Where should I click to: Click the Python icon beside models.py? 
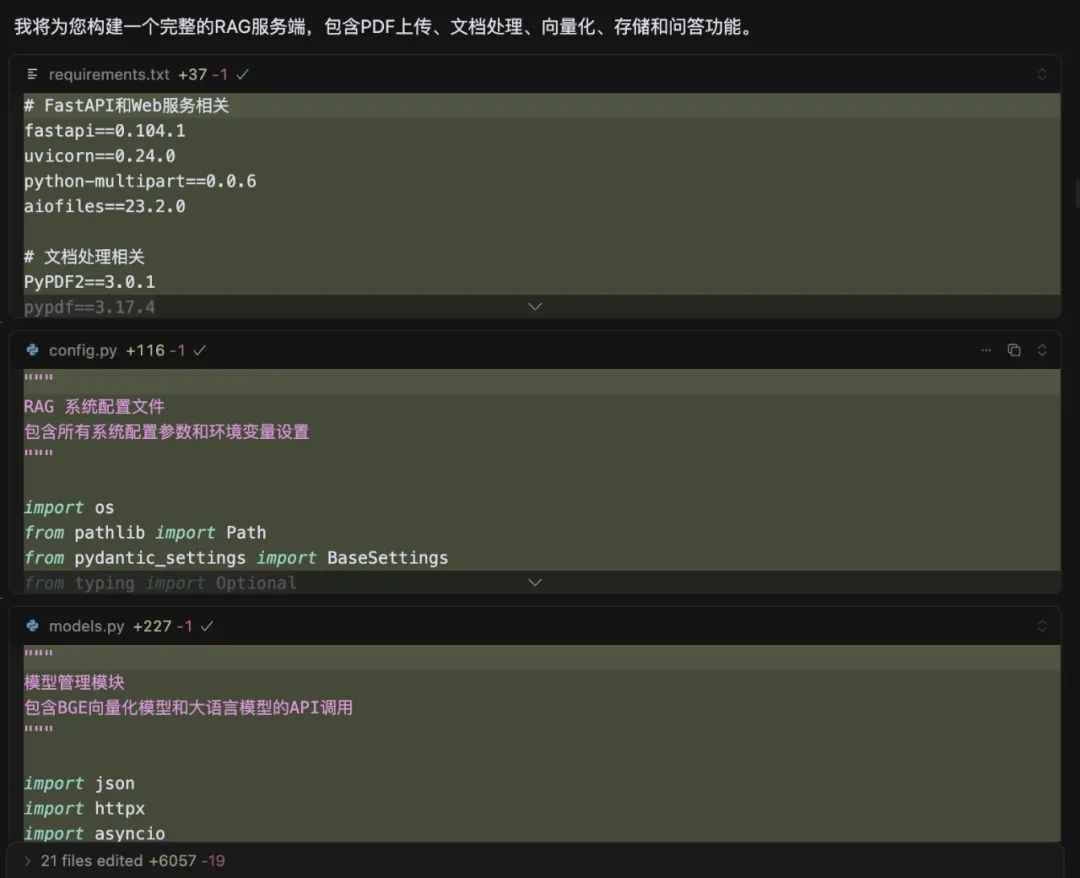pos(30,625)
